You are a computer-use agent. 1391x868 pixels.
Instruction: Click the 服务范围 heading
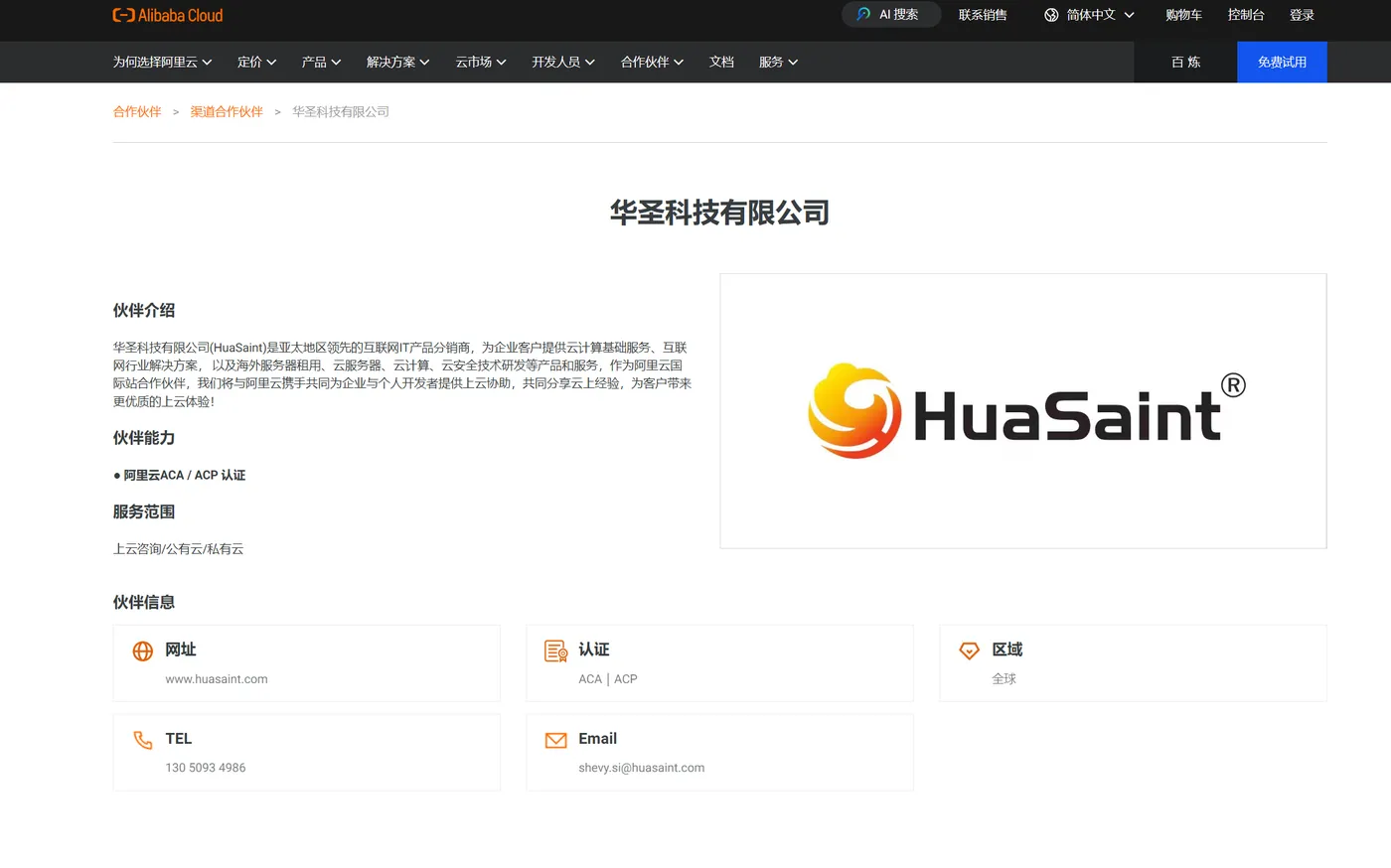coord(144,511)
